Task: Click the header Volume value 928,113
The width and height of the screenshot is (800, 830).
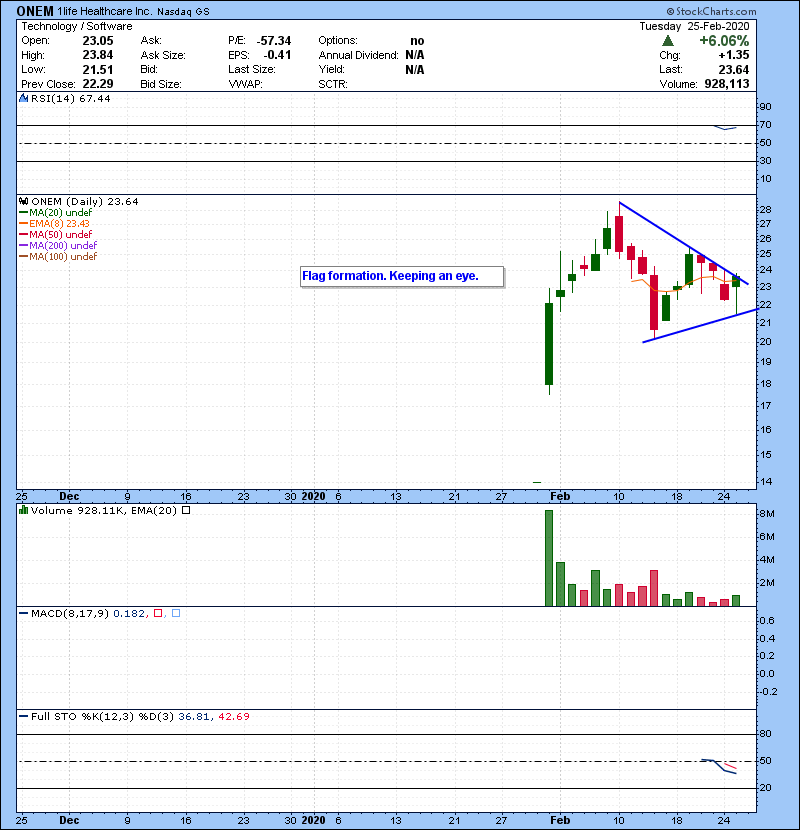Action: [727, 84]
